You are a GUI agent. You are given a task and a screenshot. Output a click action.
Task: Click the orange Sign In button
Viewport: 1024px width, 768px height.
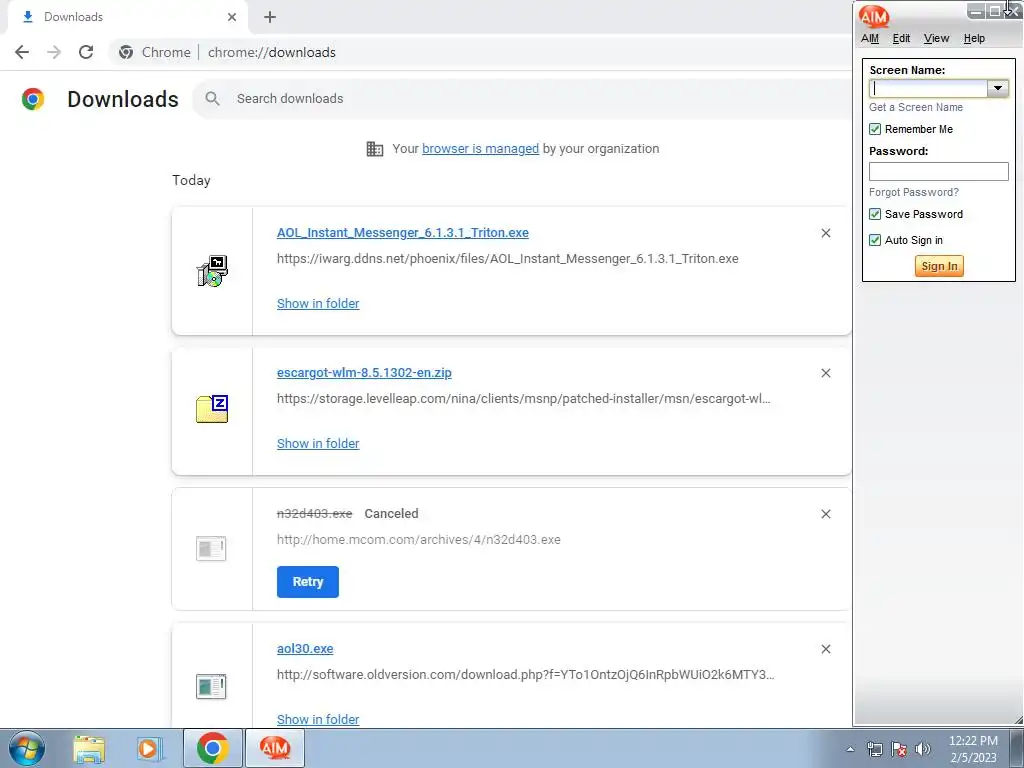click(939, 266)
